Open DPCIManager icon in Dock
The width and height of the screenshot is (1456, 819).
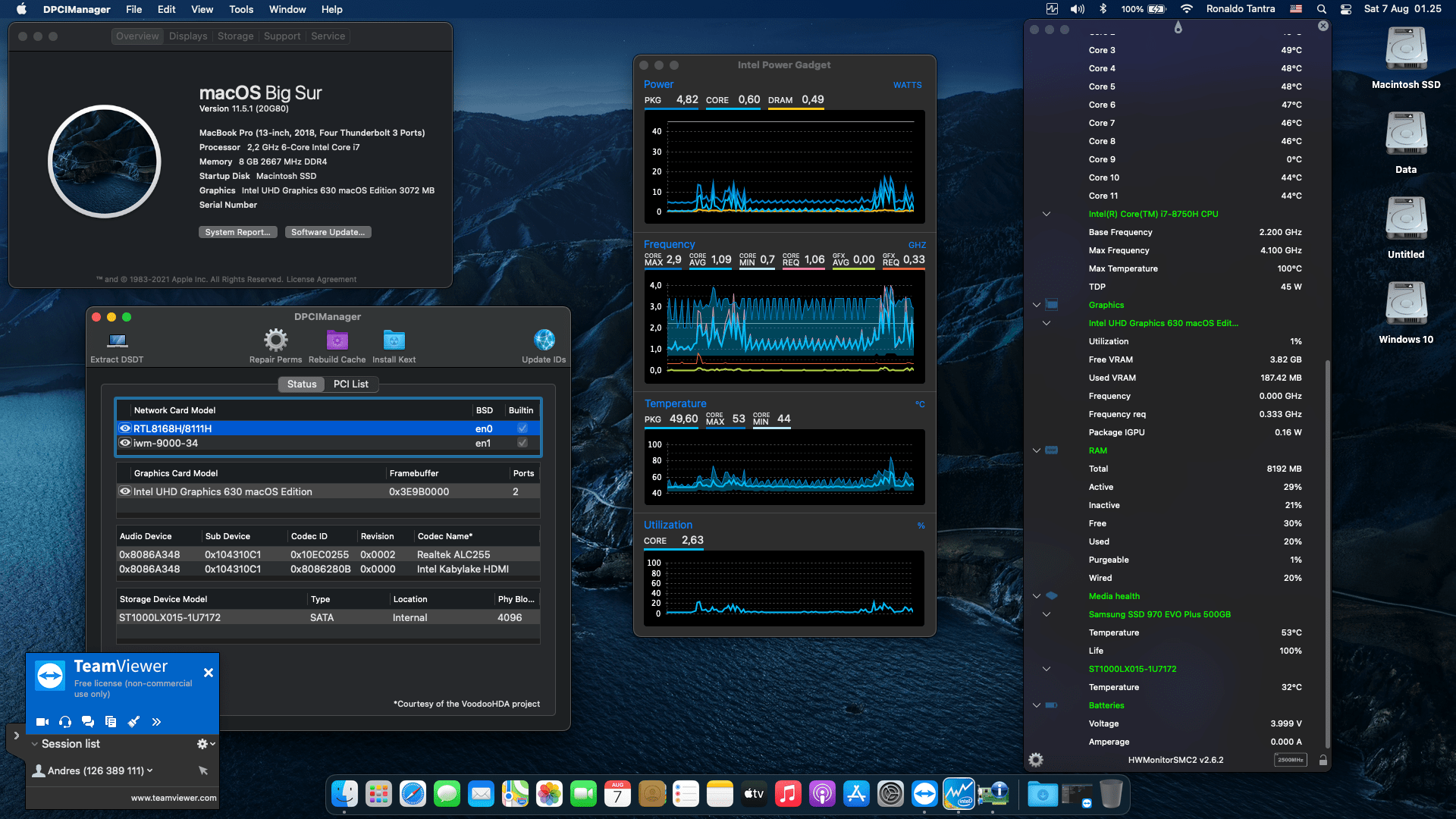[x=993, y=794]
